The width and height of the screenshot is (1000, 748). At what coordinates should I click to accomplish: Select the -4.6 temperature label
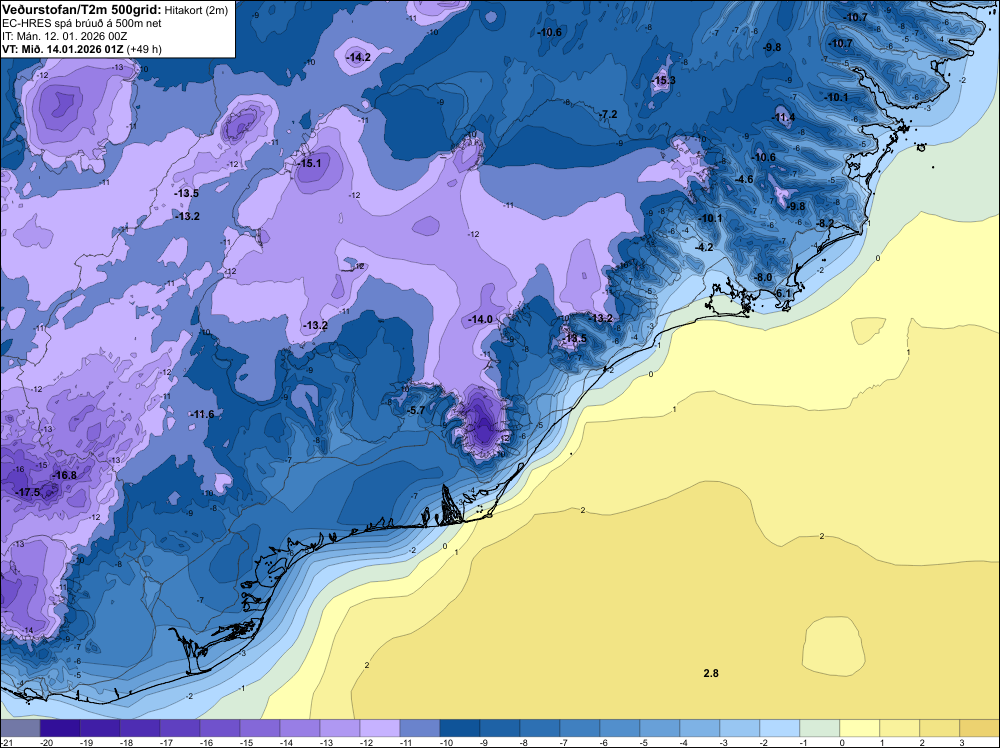744,180
